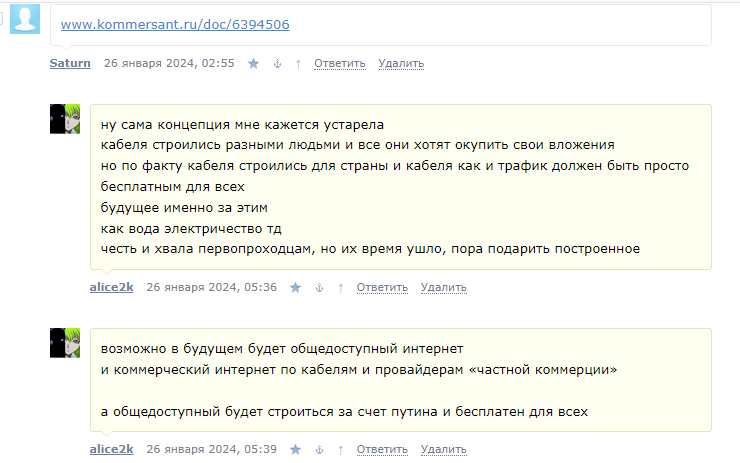Click text 'возможно в будущем будет общедоступный интернет'
Image resolution: width=740 pixels, height=463 pixels.
click(x=282, y=349)
